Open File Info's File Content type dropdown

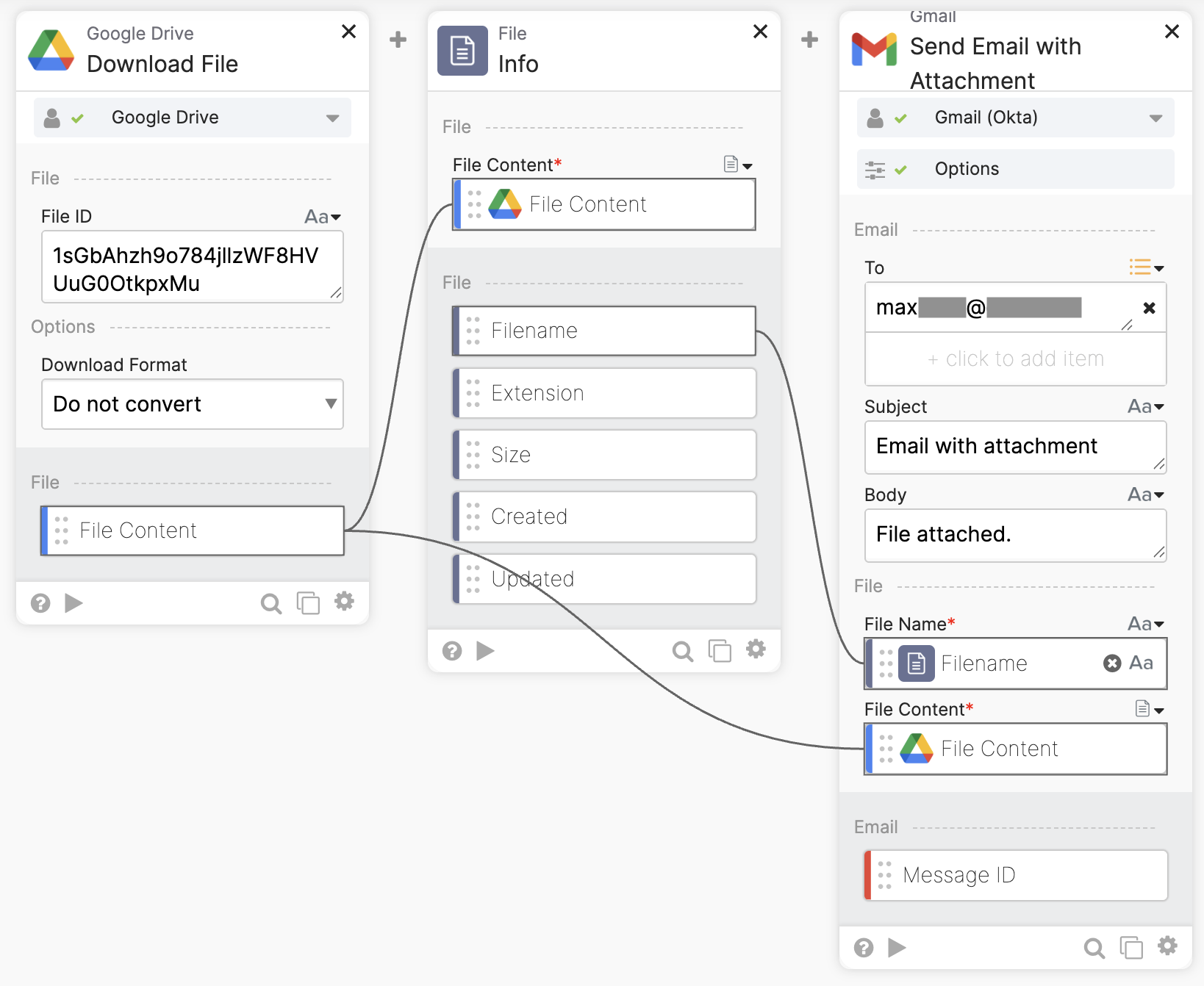738,165
